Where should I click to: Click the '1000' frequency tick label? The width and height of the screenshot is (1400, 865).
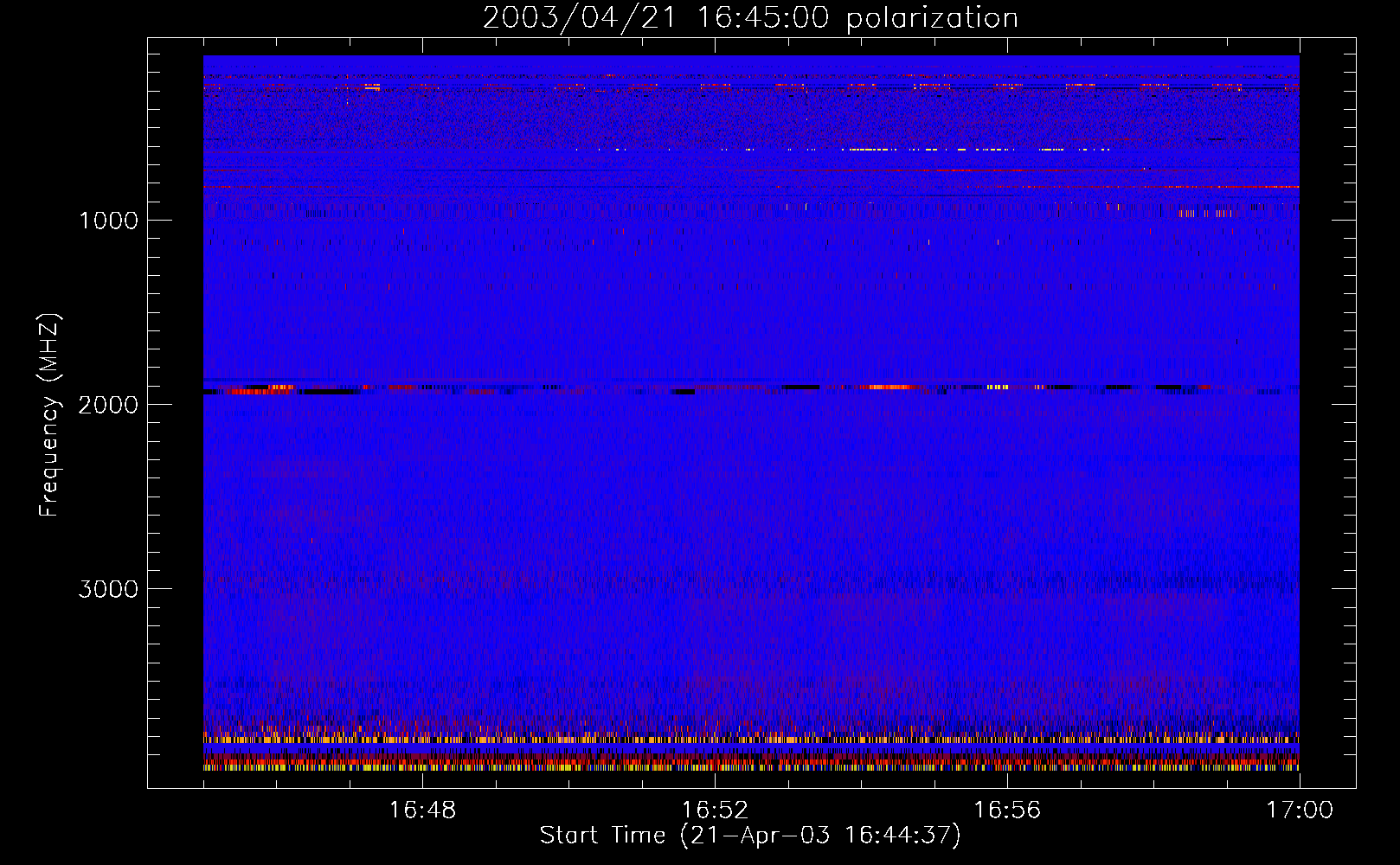point(108,221)
